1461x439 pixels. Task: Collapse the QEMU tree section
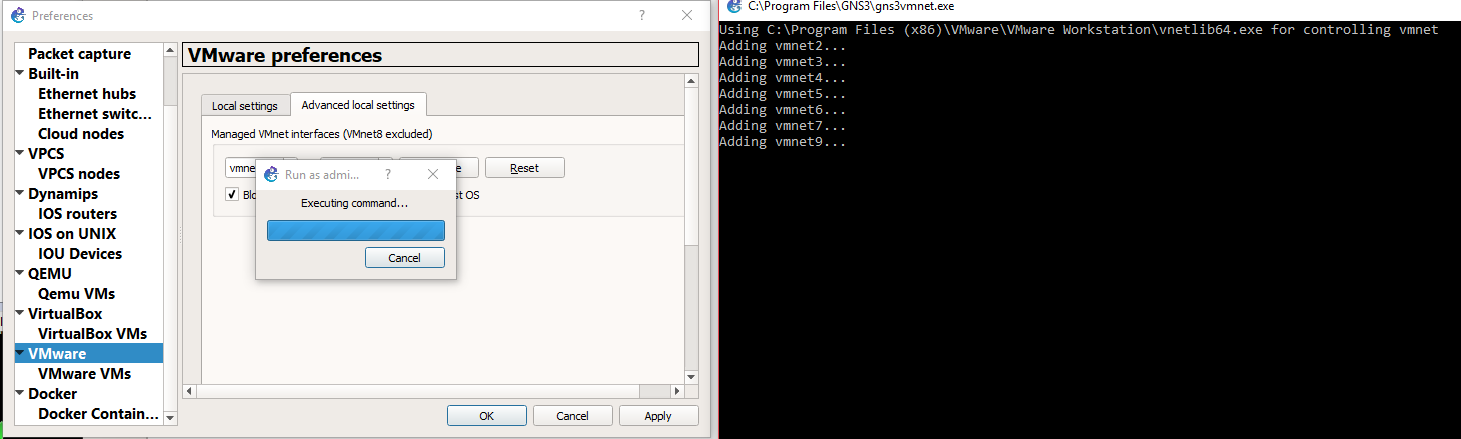(20, 274)
